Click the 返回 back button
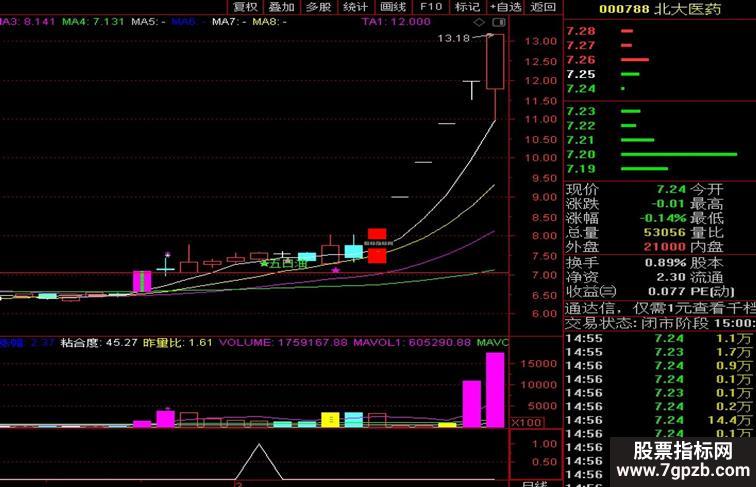The height and width of the screenshot is (487, 756). pyautogui.click(x=543, y=7)
